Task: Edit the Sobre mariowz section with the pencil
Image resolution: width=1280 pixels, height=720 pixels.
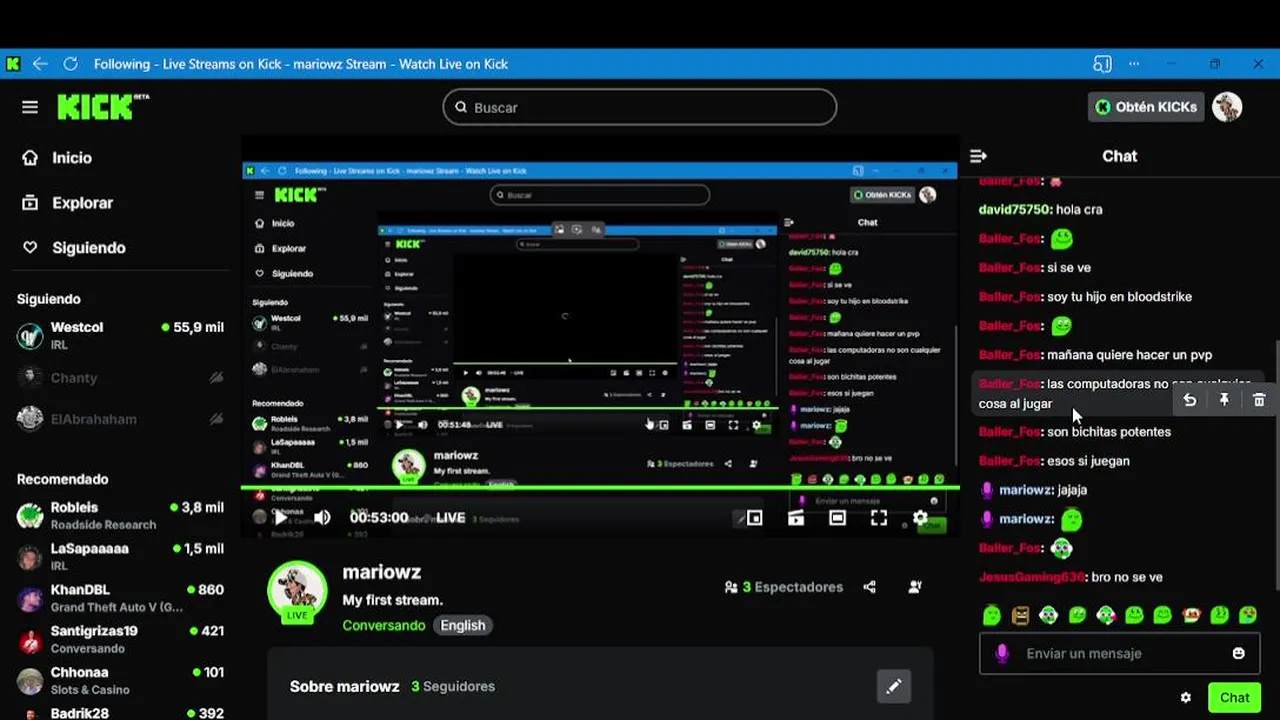Action: (894, 686)
